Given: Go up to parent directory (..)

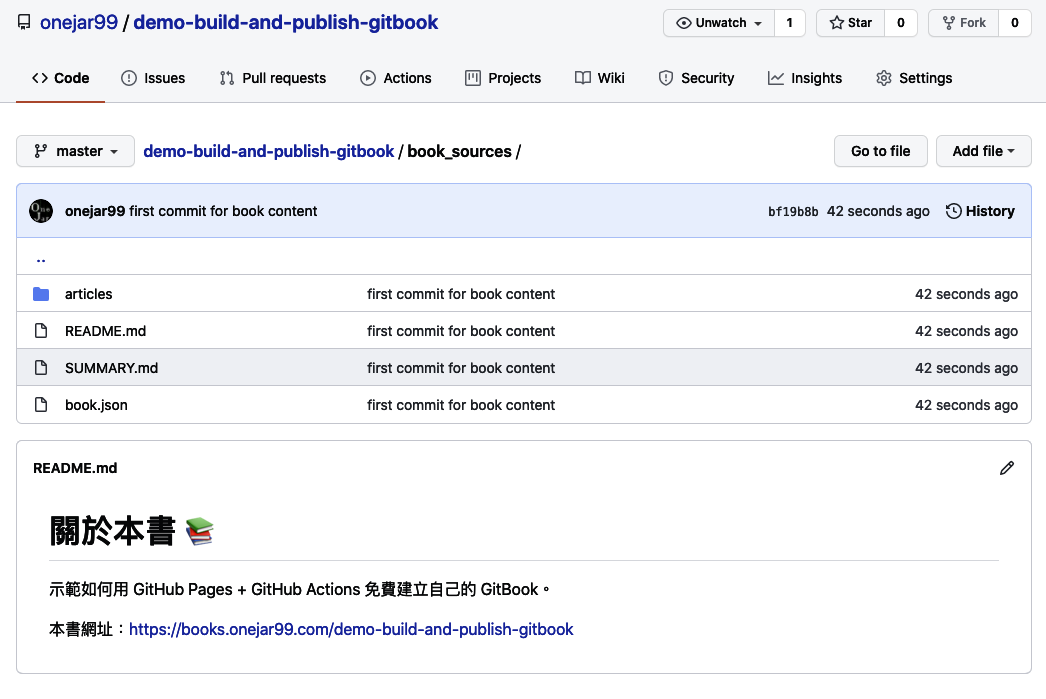Looking at the screenshot, I should click(x=41, y=259).
